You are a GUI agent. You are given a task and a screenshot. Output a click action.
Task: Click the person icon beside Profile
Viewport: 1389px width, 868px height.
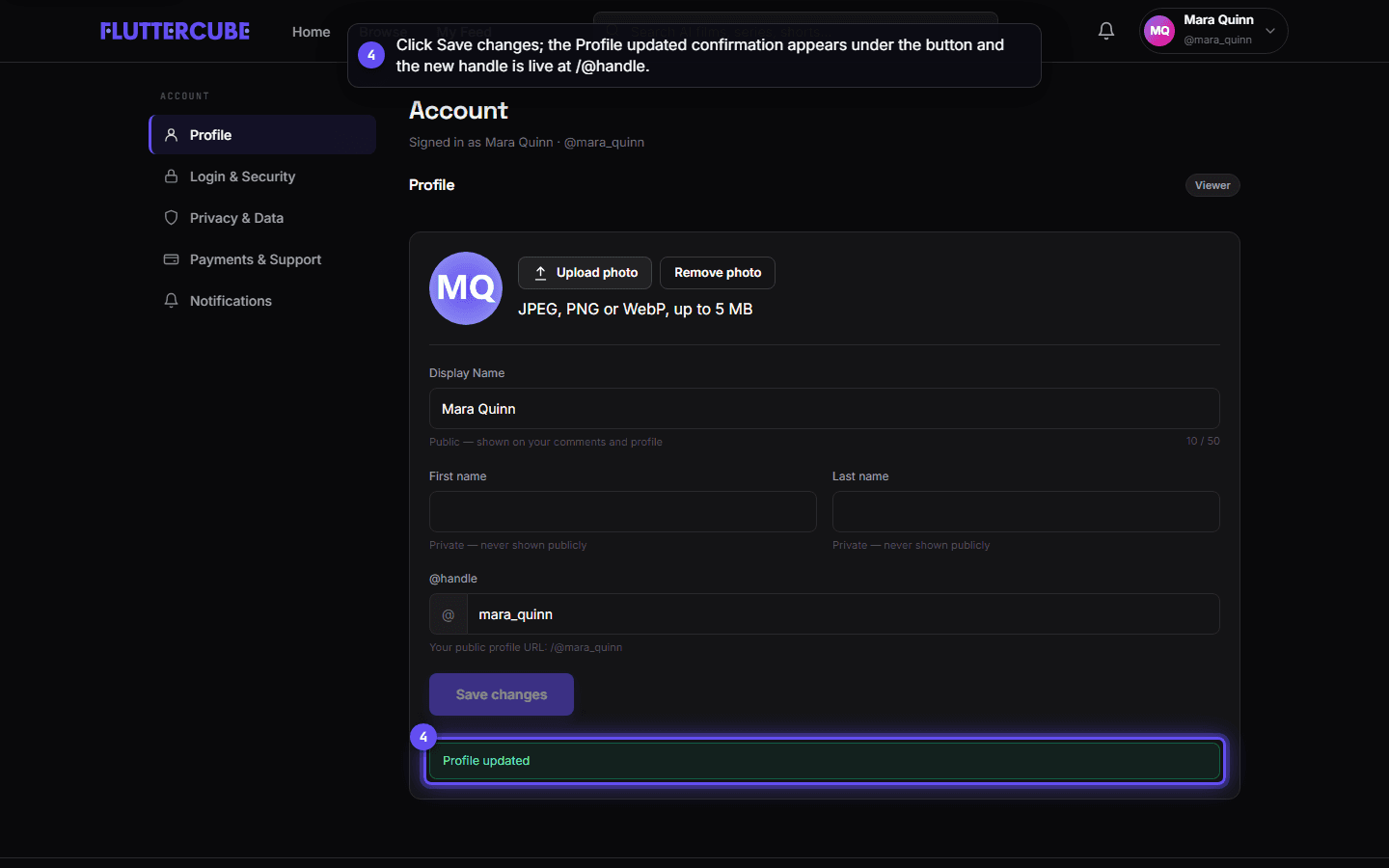(171, 135)
